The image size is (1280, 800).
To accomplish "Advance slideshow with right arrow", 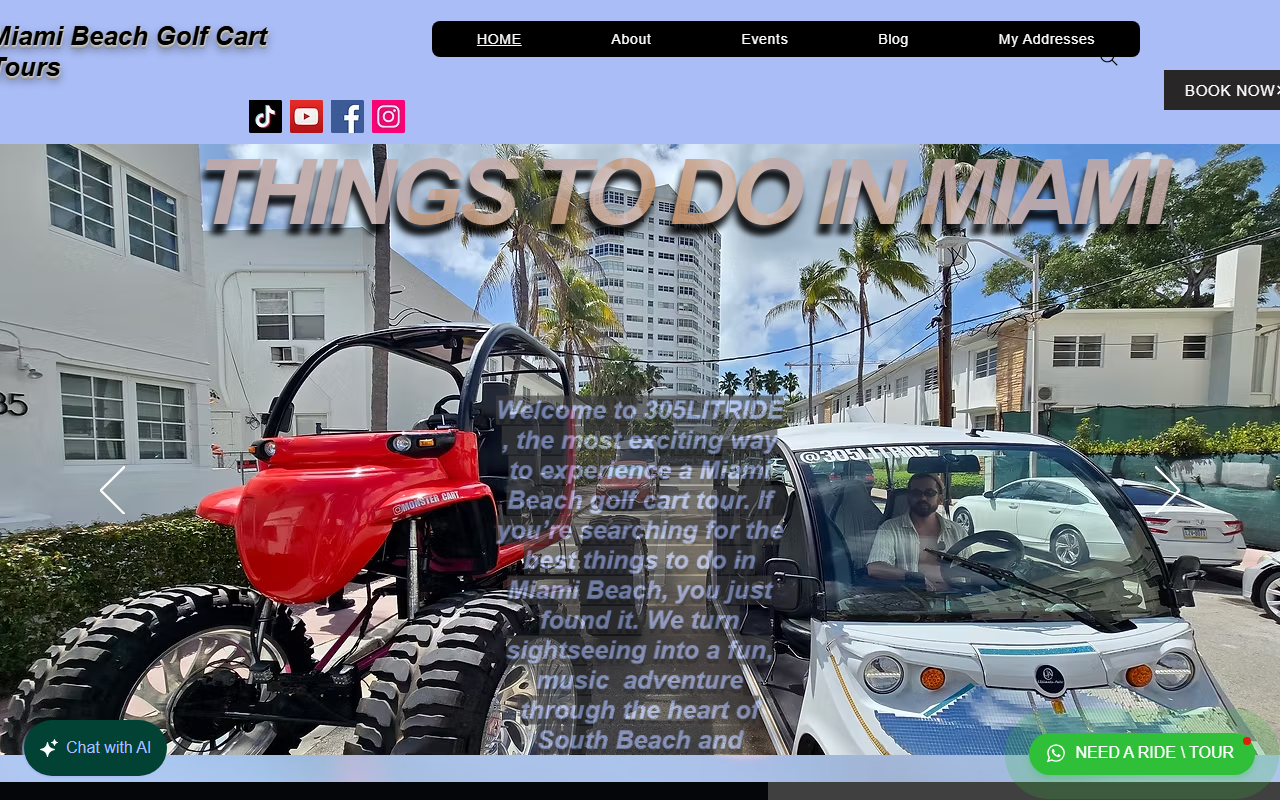I will coord(1167,490).
